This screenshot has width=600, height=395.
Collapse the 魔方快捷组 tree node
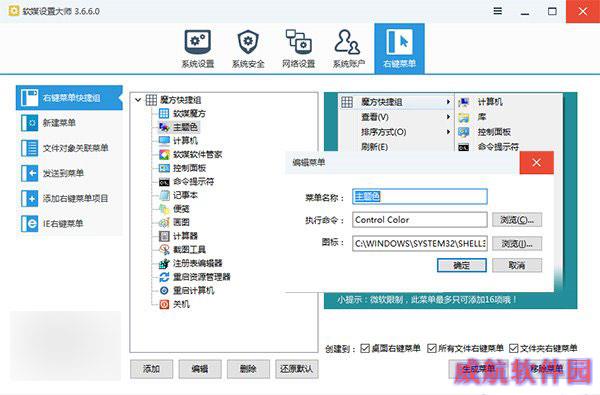pyautogui.click(x=138, y=100)
